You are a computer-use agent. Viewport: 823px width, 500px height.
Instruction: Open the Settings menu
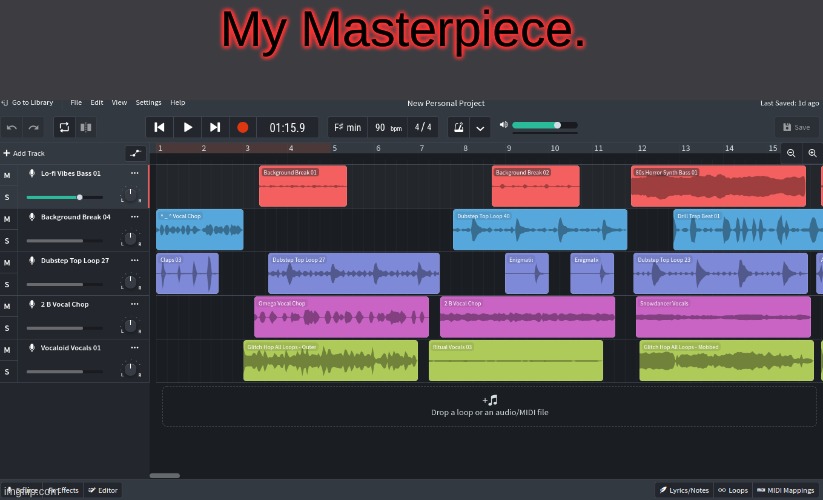point(148,102)
